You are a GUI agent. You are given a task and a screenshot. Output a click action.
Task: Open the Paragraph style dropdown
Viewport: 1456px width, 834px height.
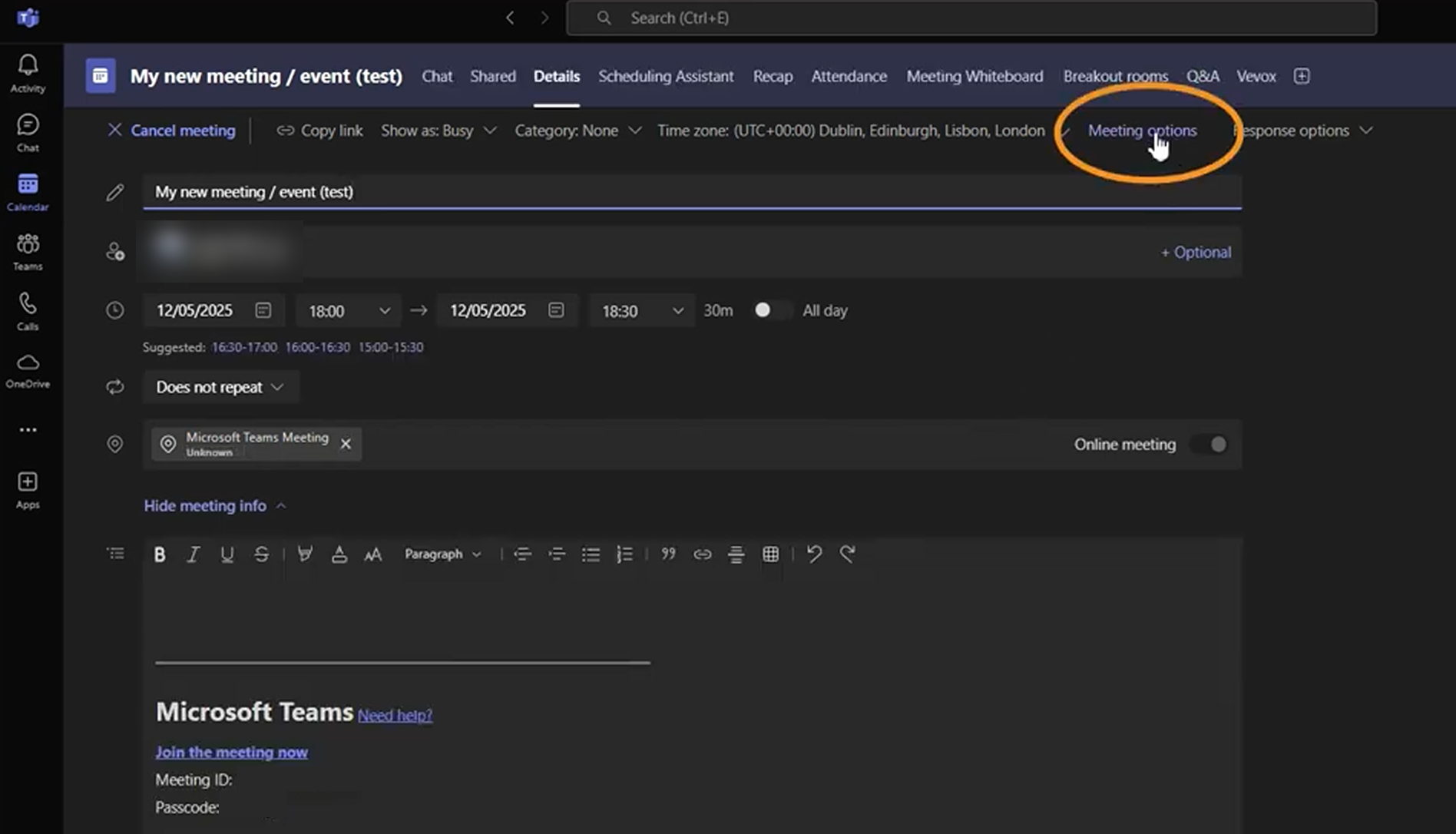pos(443,554)
